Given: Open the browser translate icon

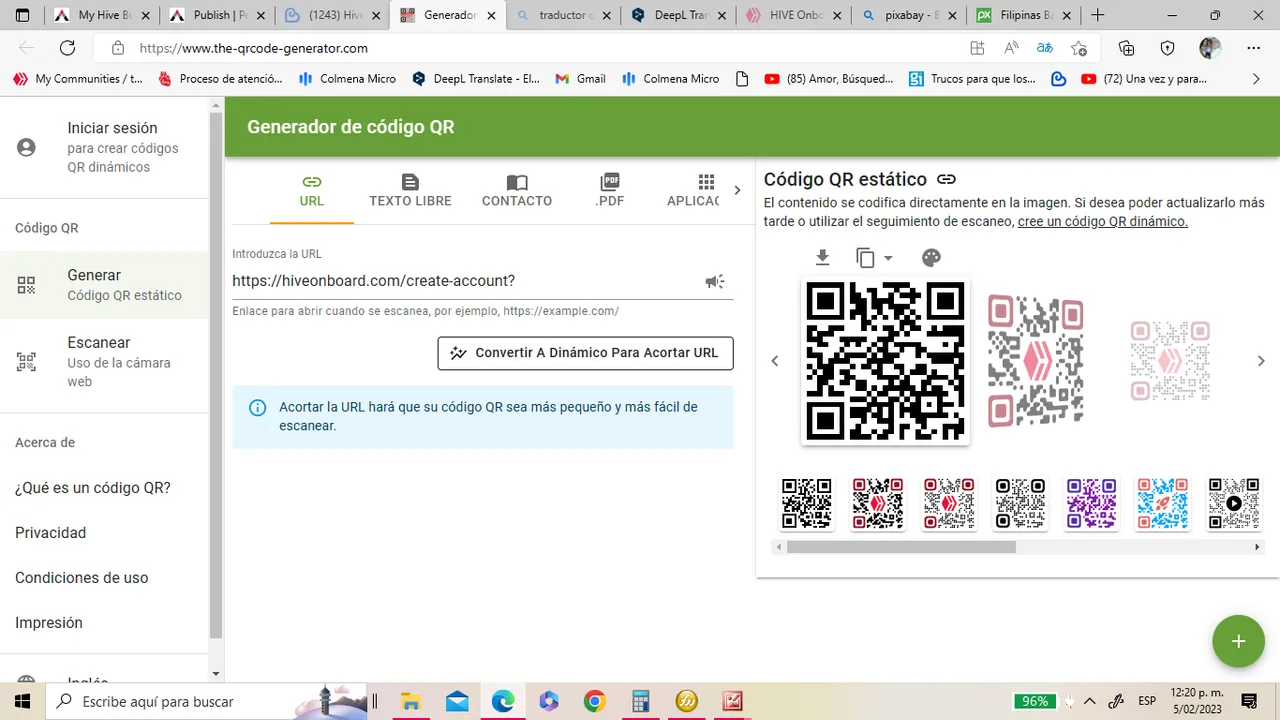Looking at the screenshot, I should point(1045,48).
